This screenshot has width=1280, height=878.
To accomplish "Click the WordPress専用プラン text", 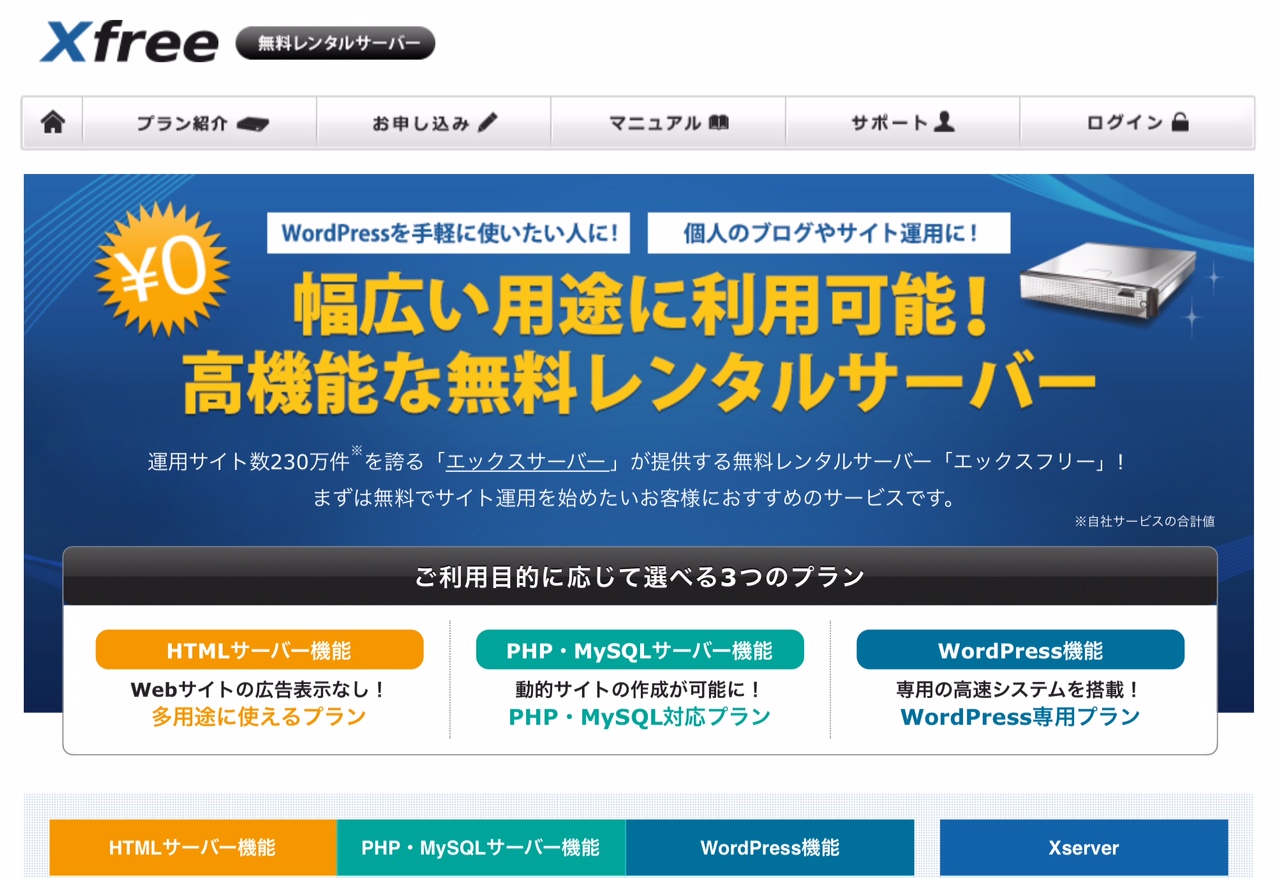I will tap(1020, 717).
